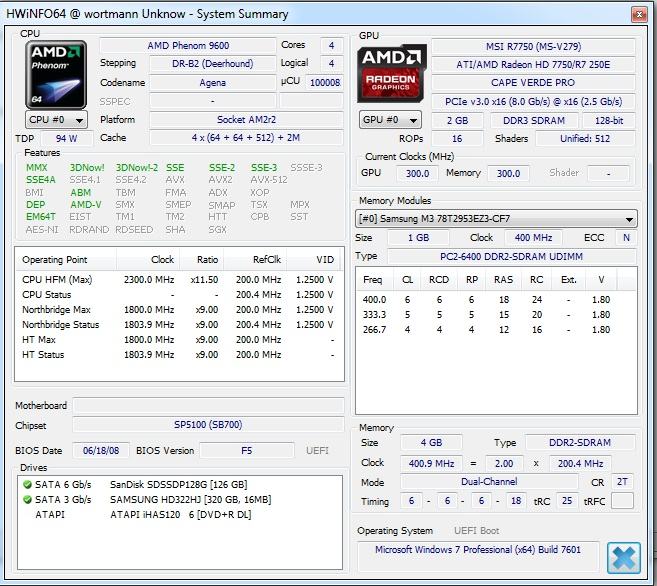Image resolution: width=657 pixels, height=586 pixels.
Task: Click the CR value 2T
Action: pos(622,482)
